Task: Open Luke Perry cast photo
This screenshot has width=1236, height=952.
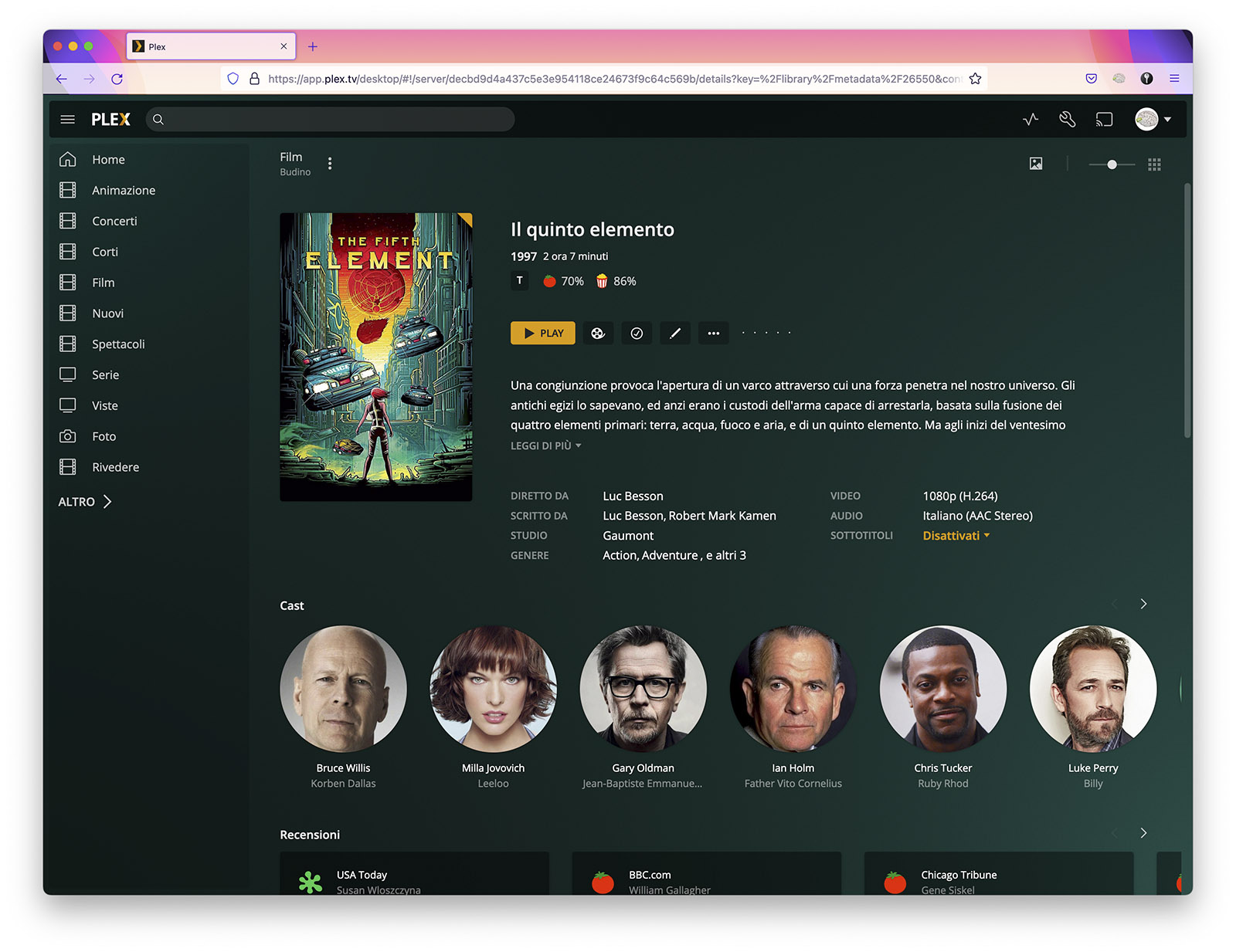Action: pyautogui.click(x=1093, y=689)
